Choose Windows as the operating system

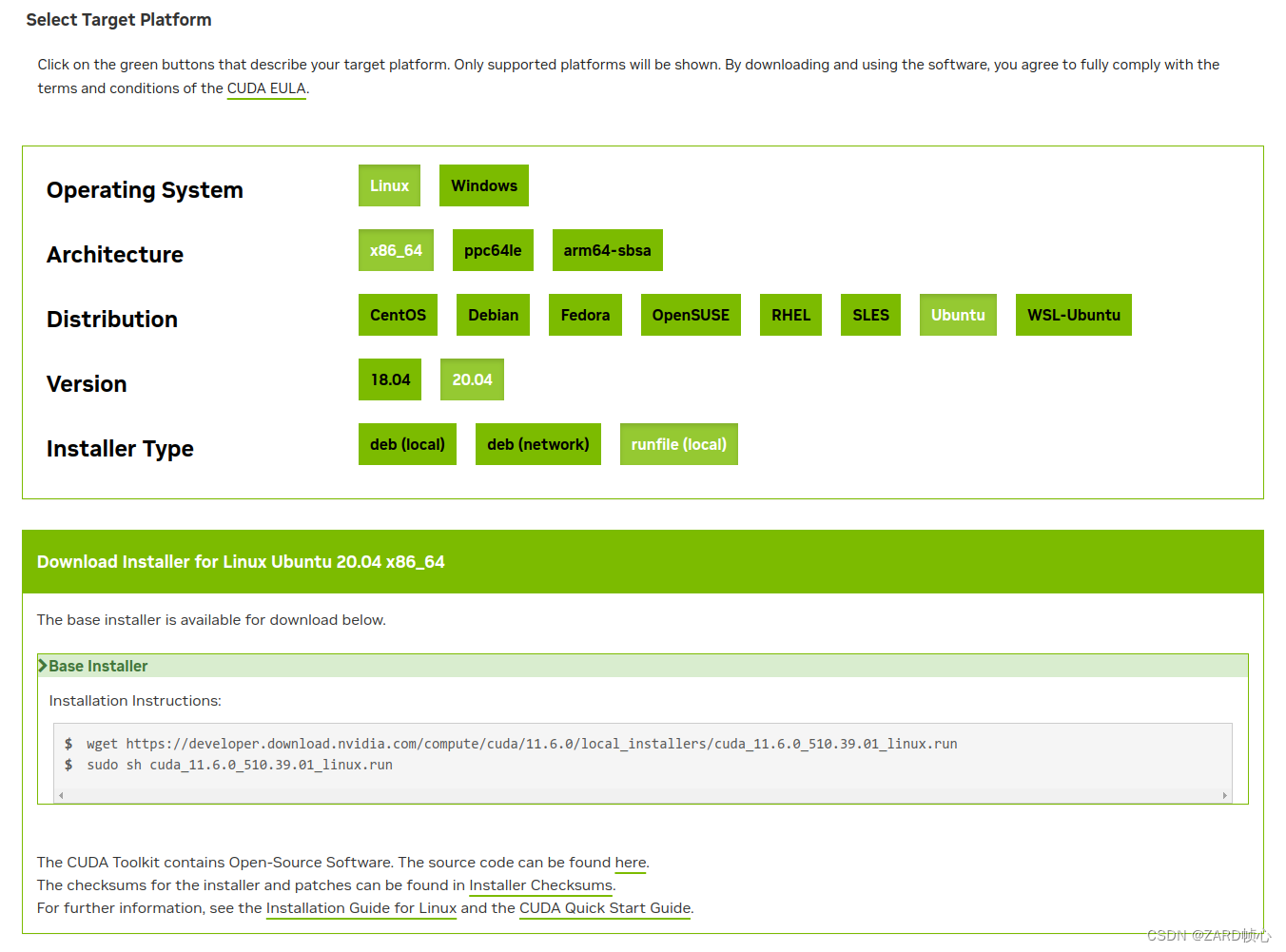484,185
